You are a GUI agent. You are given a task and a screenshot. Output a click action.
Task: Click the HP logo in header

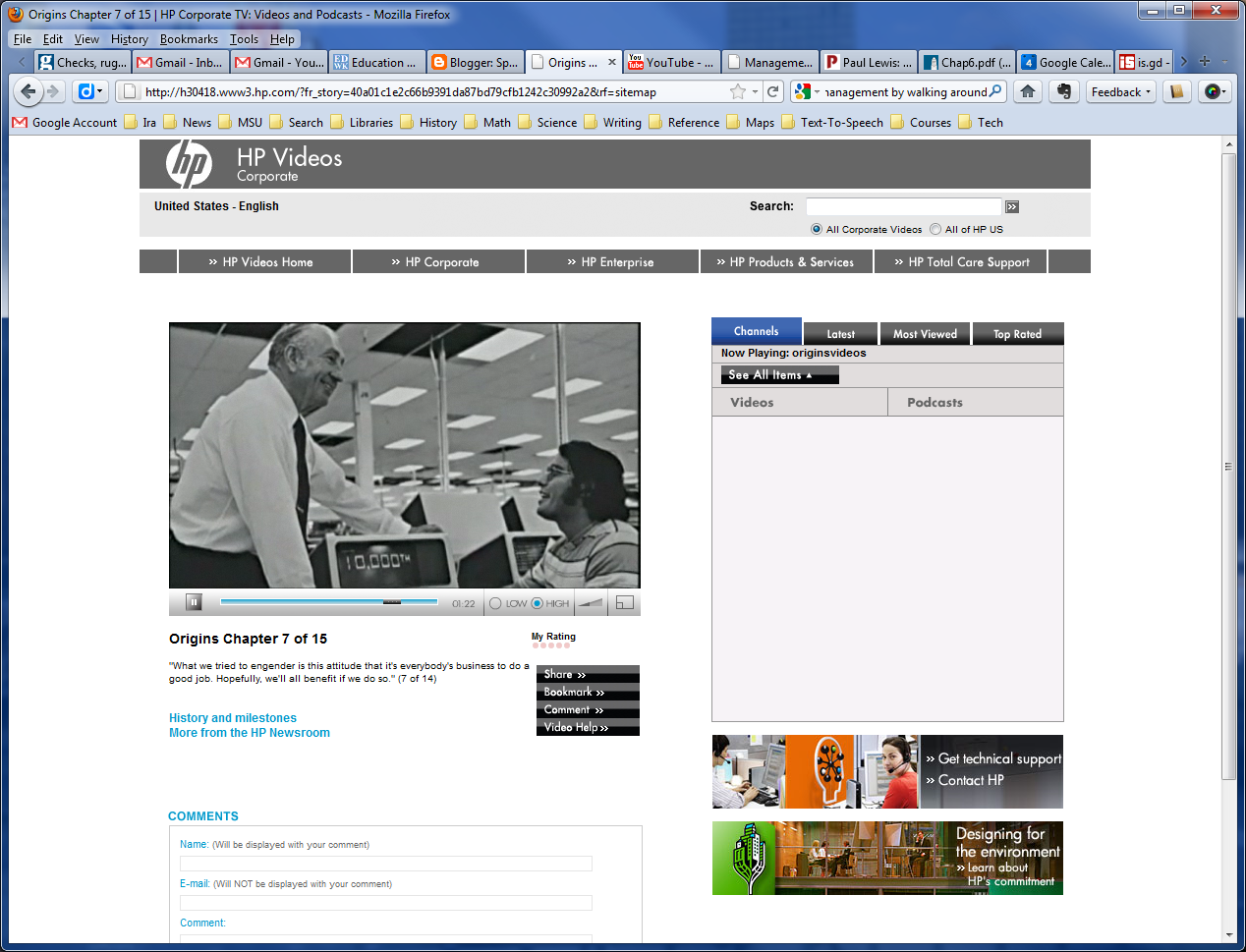coord(189,163)
